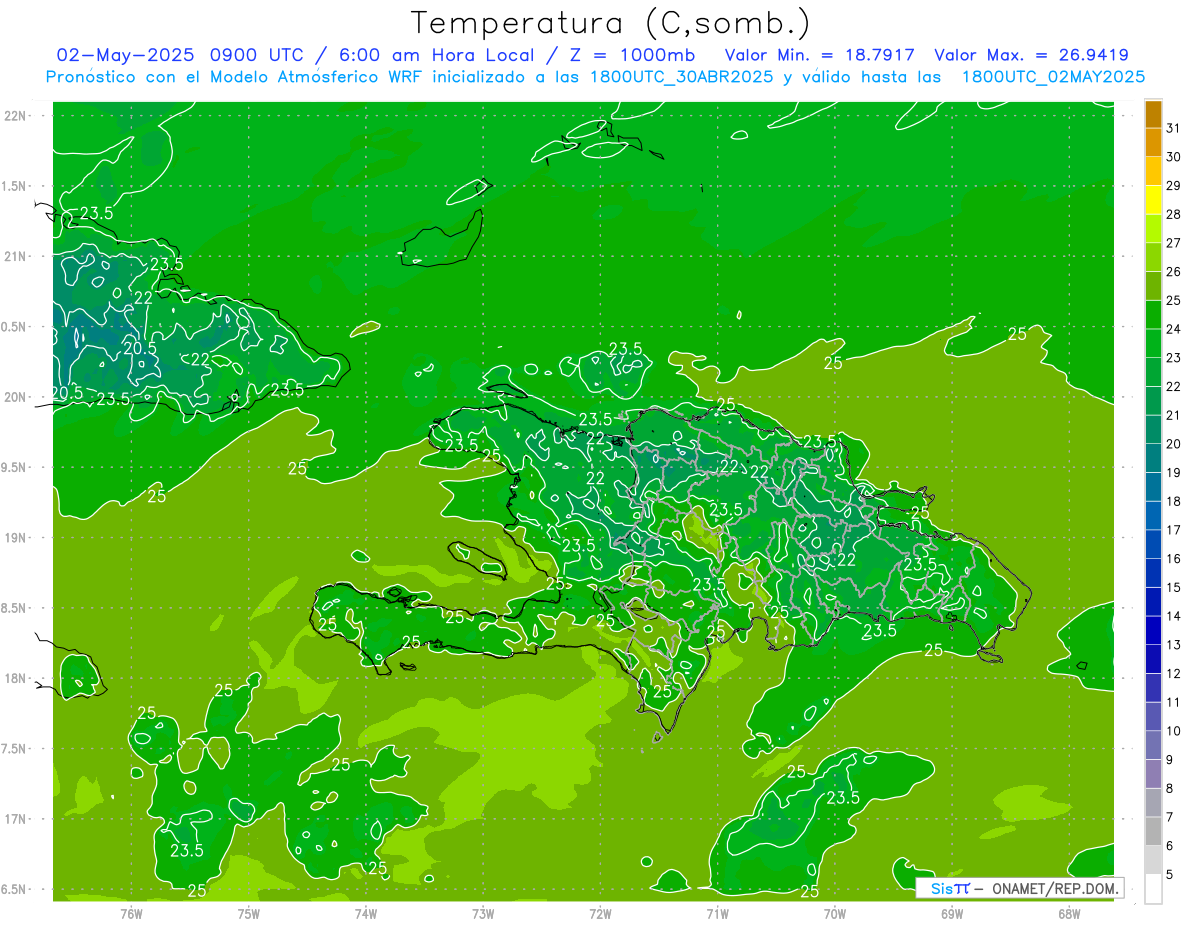
Task: Click the legend value '26'
Action: 1173,272
